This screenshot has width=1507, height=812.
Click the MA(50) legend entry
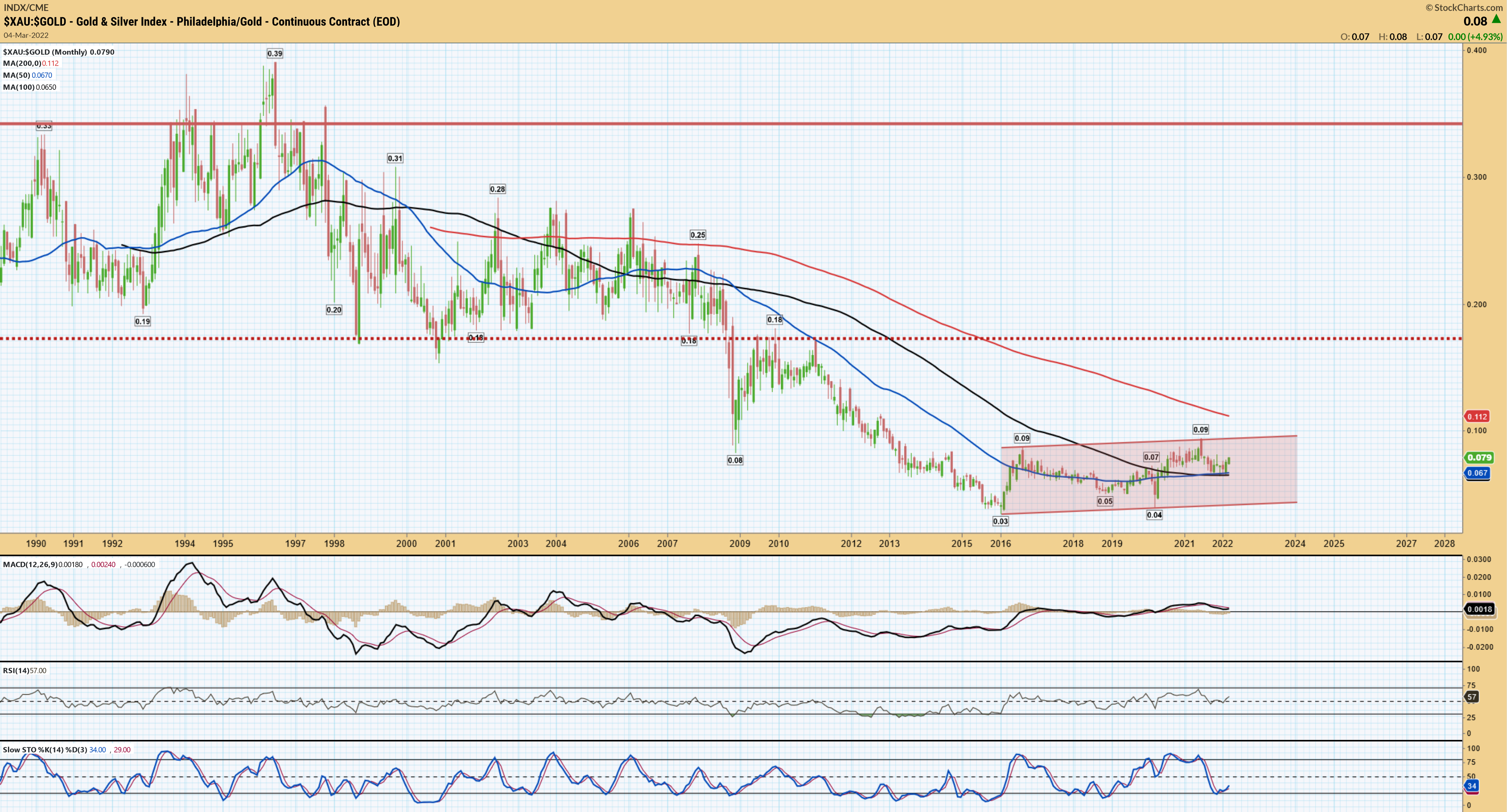[x=28, y=75]
